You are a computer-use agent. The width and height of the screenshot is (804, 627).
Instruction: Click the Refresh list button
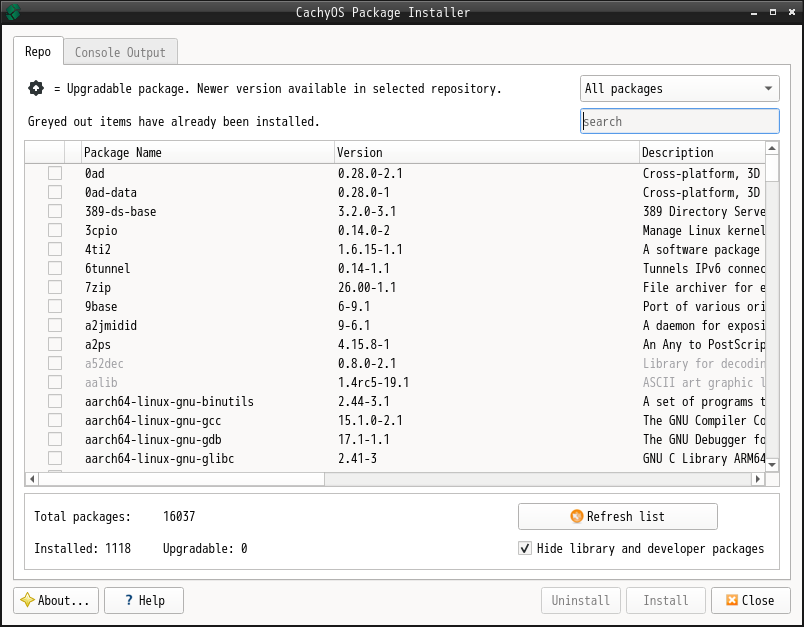pyautogui.click(x=617, y=516)
